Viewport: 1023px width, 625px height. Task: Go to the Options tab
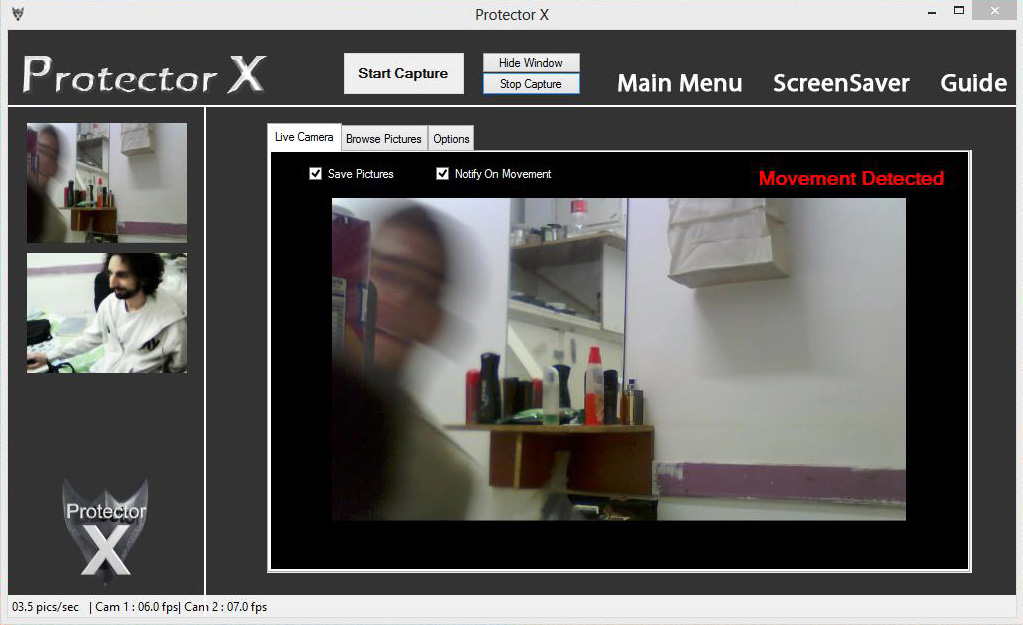451,139
